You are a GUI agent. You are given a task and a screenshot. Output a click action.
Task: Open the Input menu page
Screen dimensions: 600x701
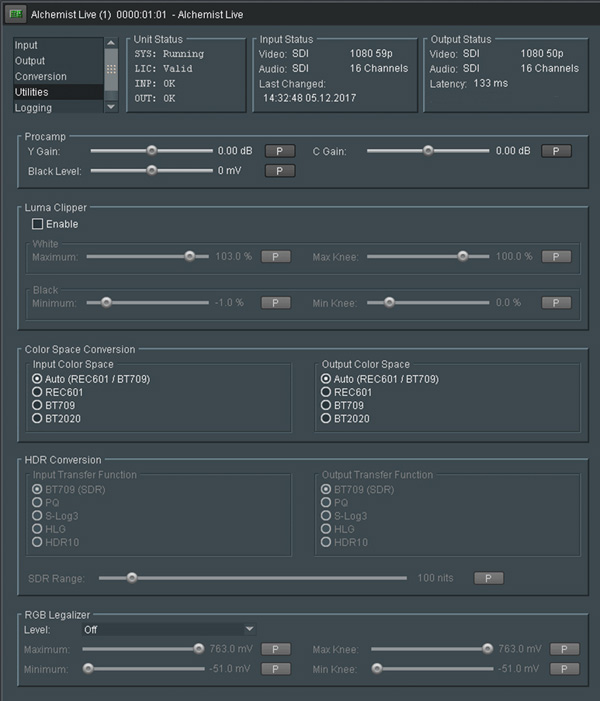58,45
